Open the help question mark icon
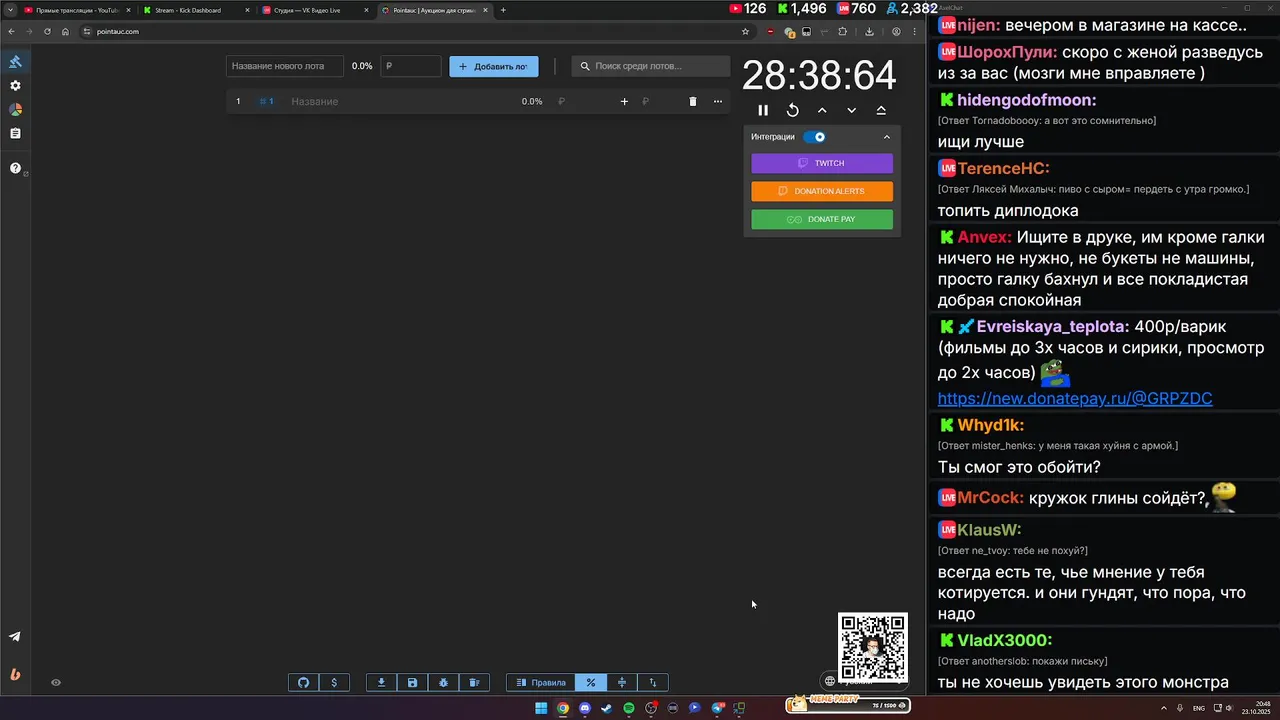This screenshot has height=720, width=1280. (x=15, y=168)
